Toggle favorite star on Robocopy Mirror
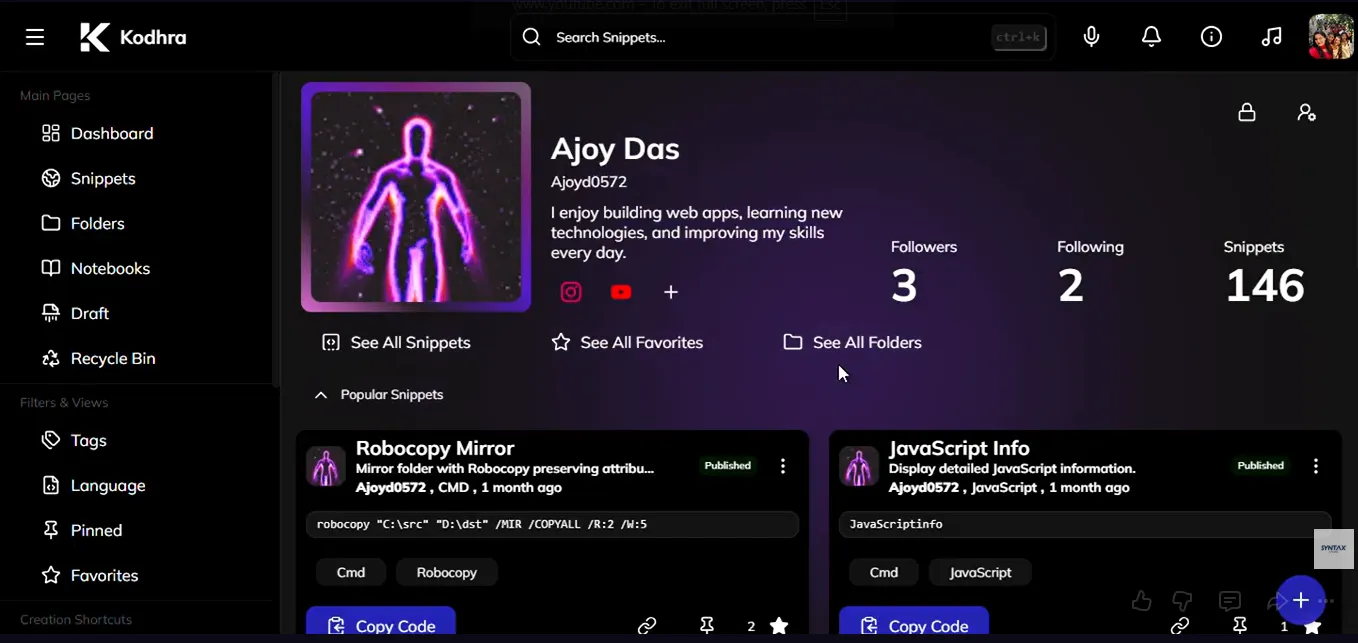Viewport: 1358px width, 643px height. (779, 626)
